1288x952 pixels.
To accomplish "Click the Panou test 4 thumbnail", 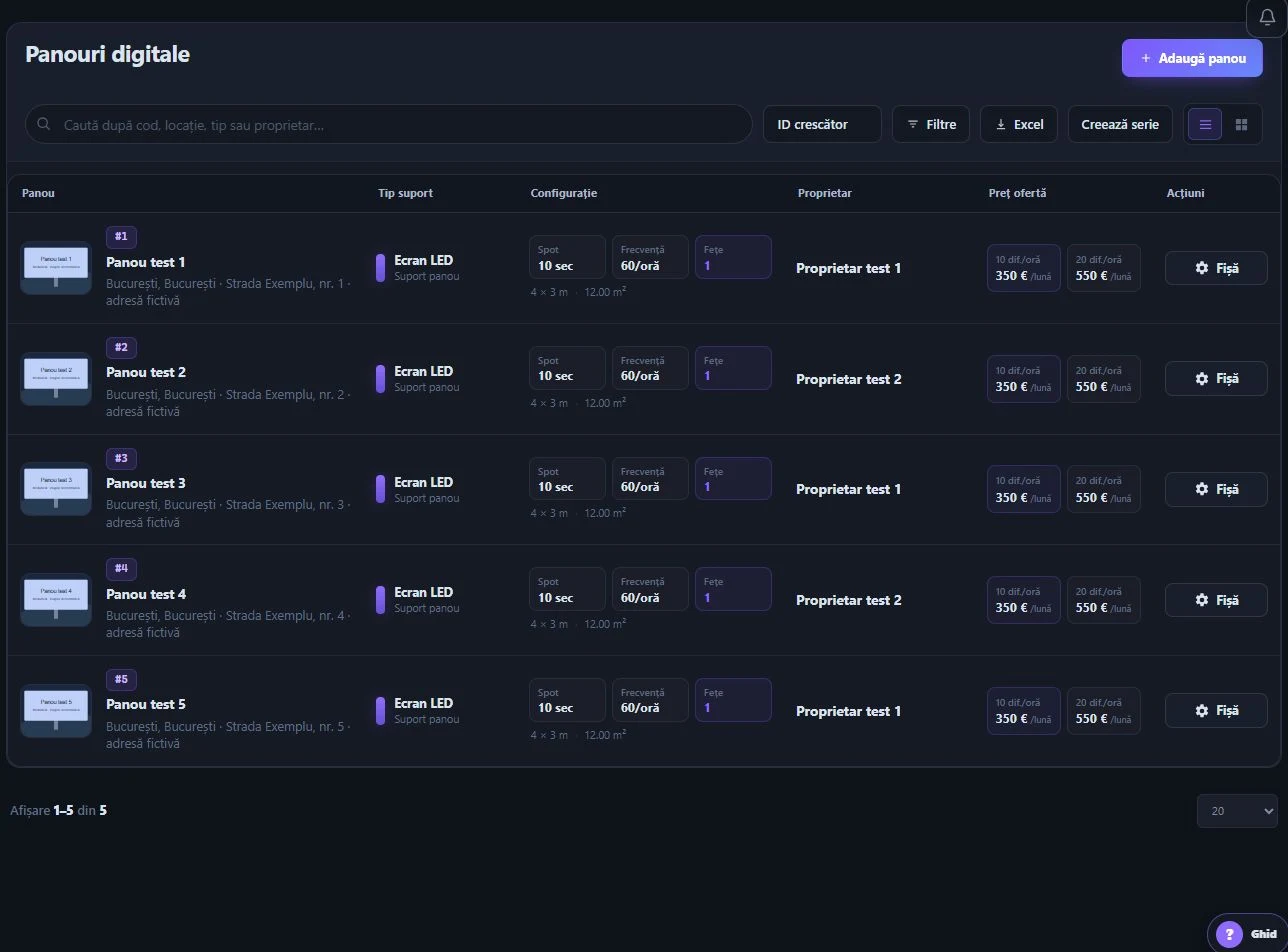I will click(x=56, y=600).
